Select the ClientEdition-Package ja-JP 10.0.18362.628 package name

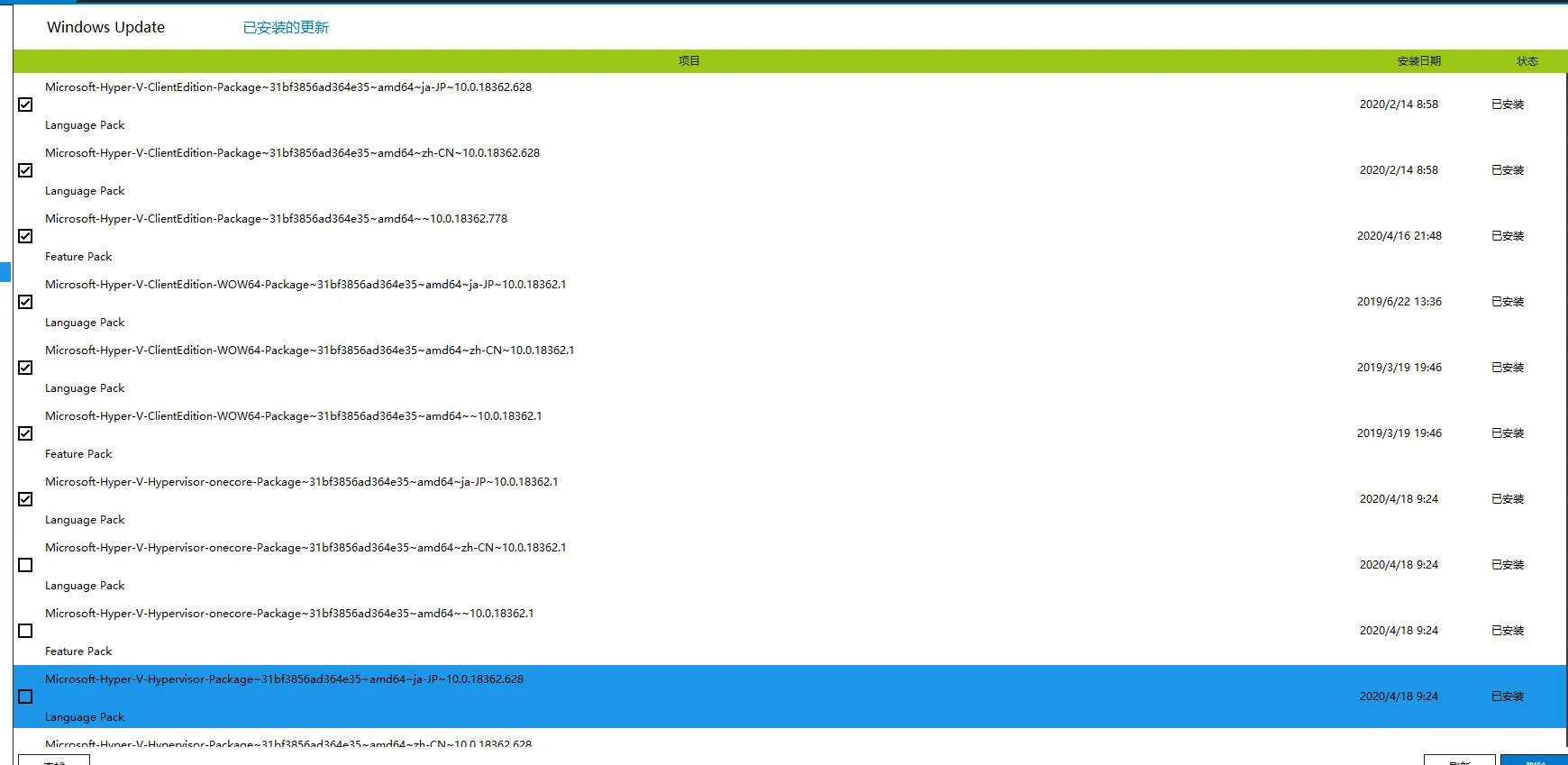pyautogui.click(x=288, y=87)
